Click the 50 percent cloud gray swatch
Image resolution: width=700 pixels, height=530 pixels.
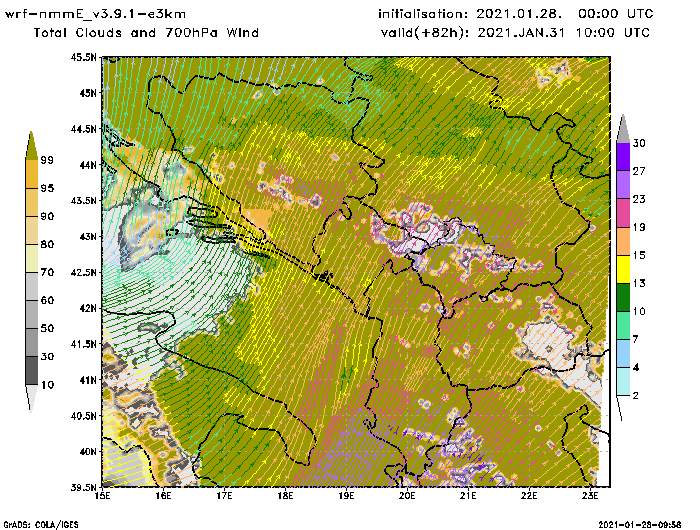coord(32,342)
